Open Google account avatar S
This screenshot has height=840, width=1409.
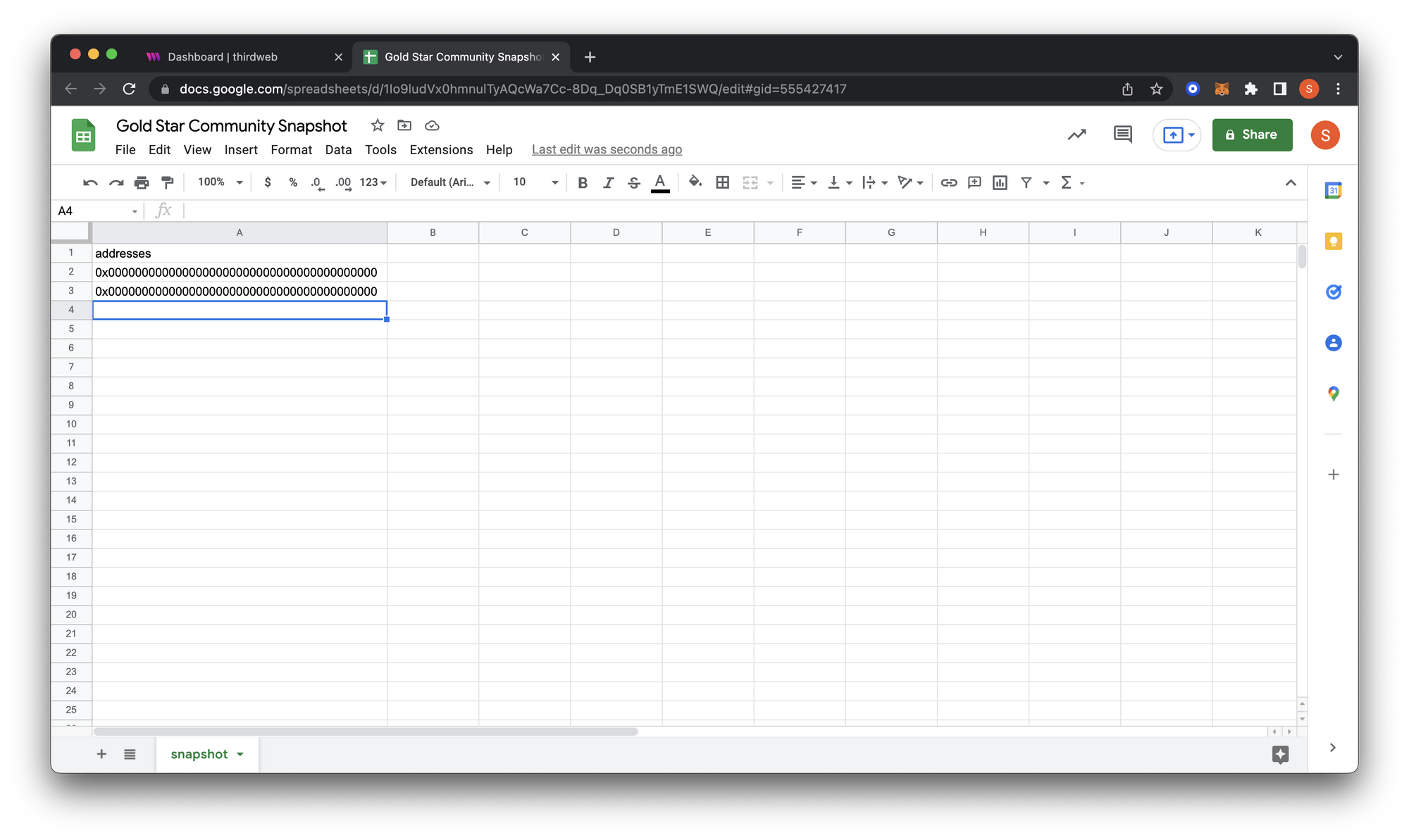point(1324,134)
